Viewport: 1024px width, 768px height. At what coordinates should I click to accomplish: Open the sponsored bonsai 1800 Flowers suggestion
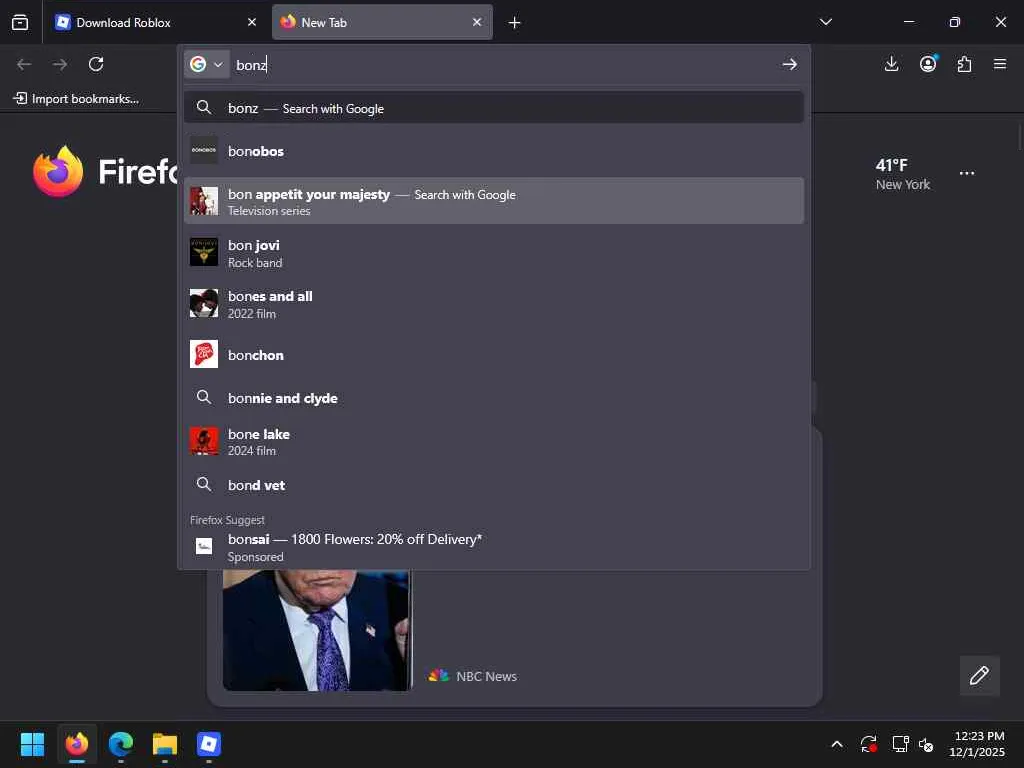(494, 547)
